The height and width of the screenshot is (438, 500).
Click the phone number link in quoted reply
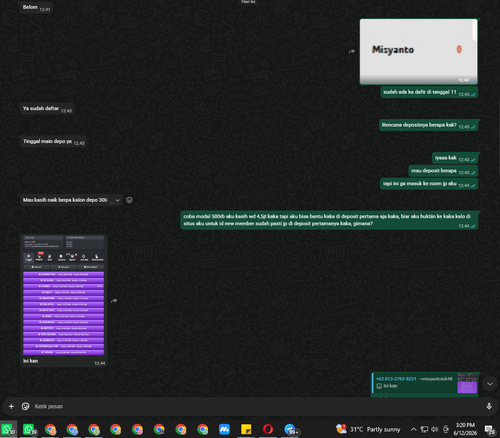point(396,379)
